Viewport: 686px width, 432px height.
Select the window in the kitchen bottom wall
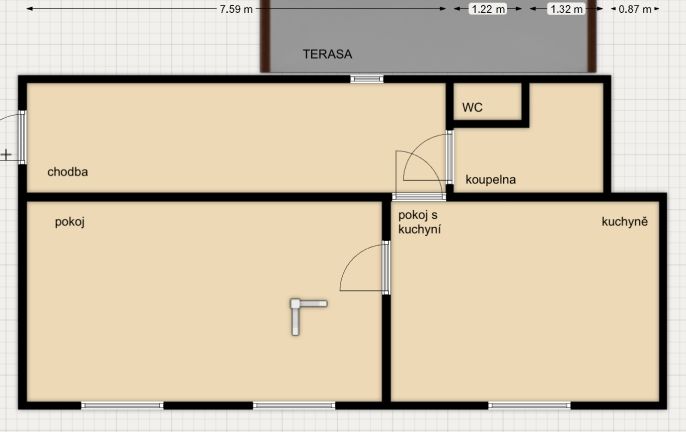[x=529, y=405]
